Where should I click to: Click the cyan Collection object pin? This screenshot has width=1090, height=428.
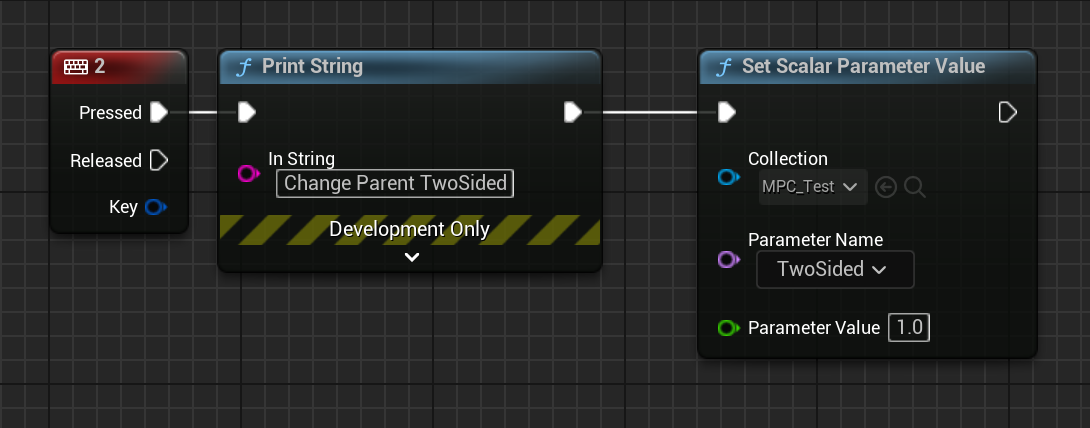tap(728, 178)
